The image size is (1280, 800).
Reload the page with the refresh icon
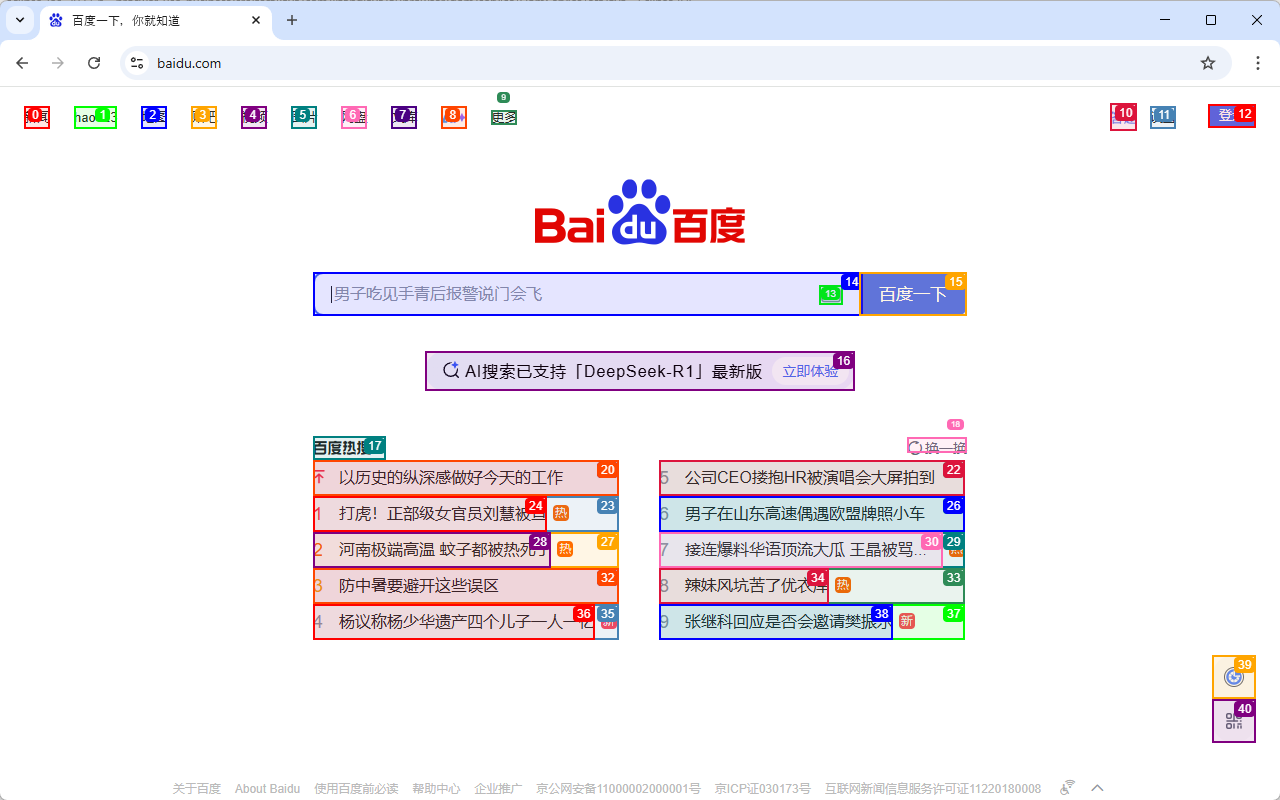coord(94,62)
